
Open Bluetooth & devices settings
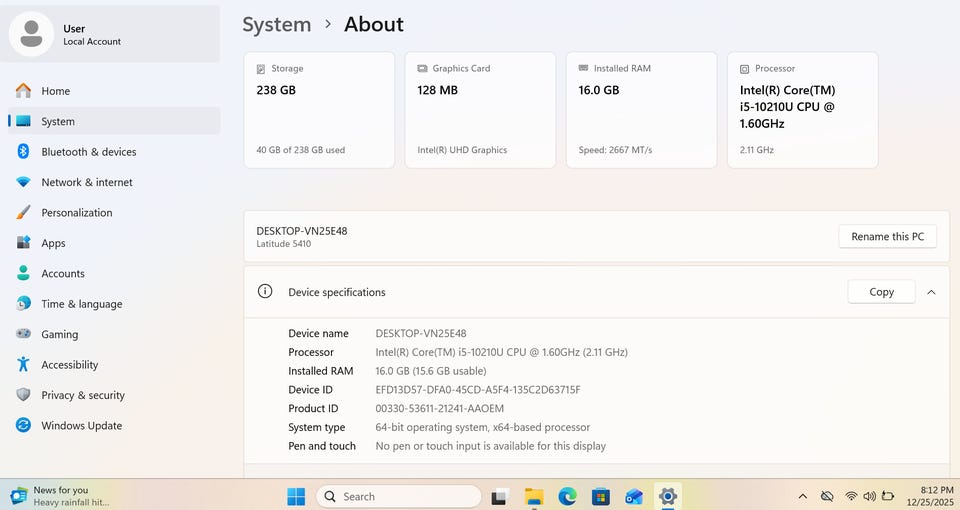tap(88, 152)
